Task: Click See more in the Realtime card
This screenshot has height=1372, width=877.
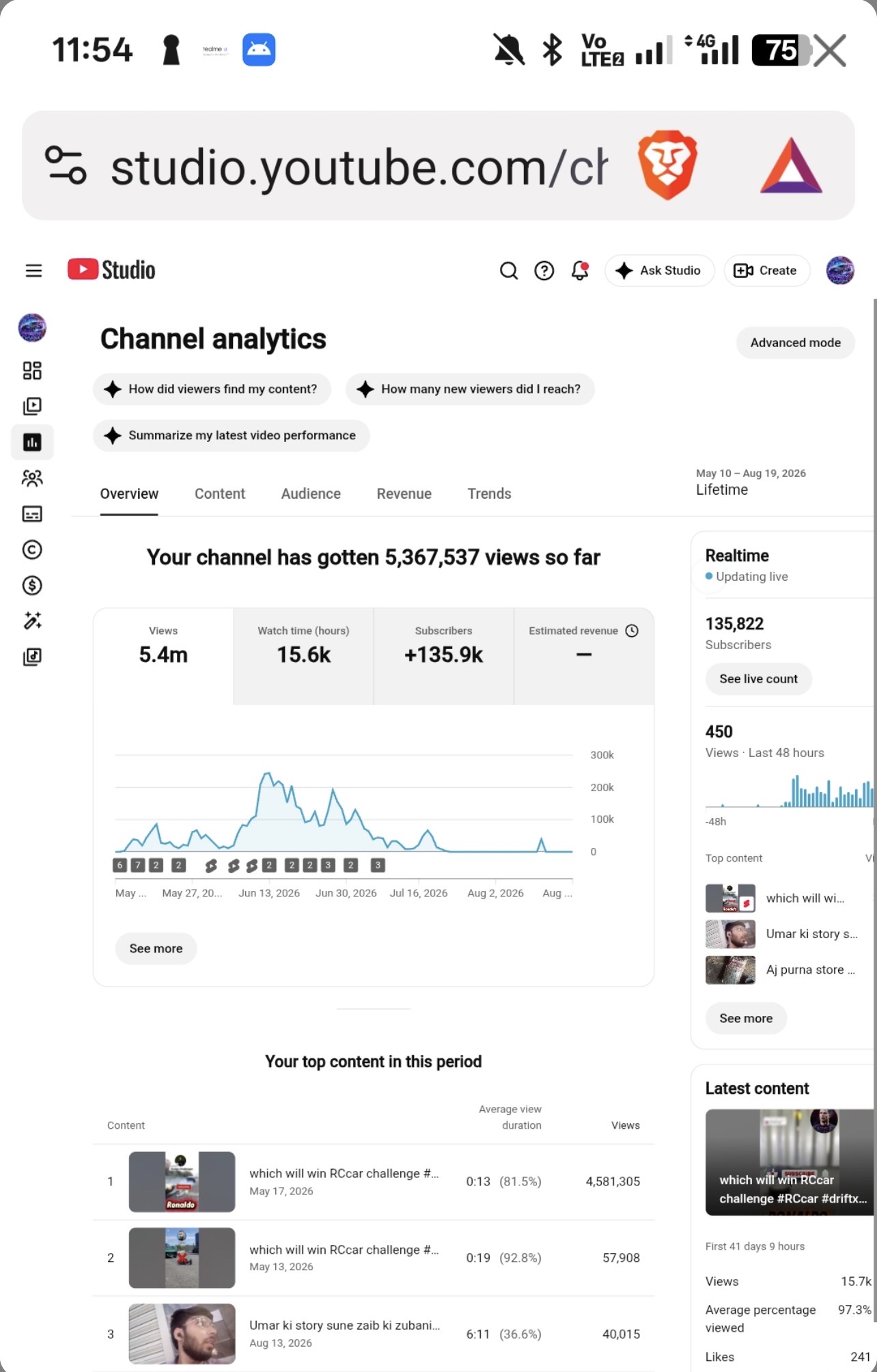Action: tap(746, 1019)
